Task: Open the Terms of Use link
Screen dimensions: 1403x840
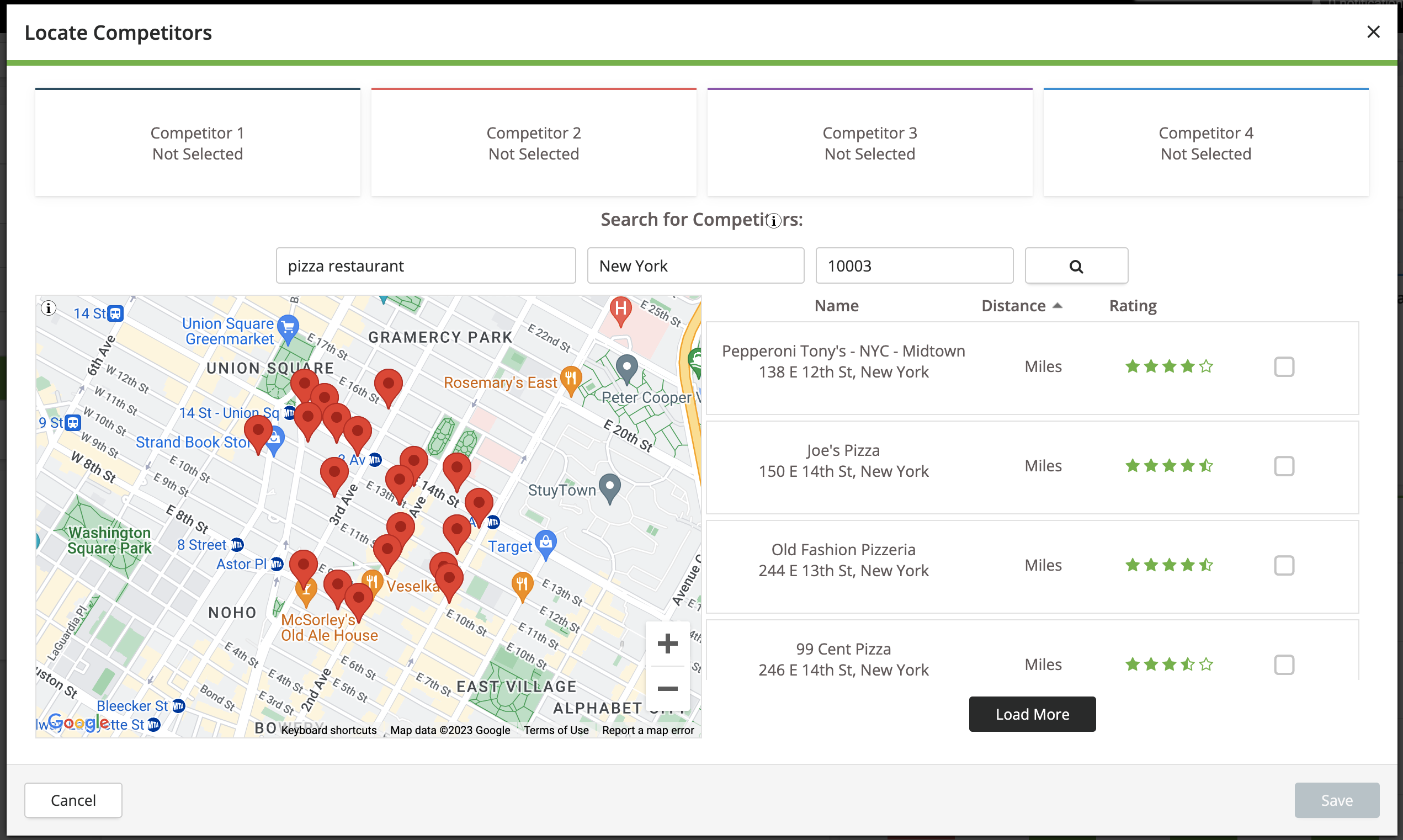Action: (556, 730)
